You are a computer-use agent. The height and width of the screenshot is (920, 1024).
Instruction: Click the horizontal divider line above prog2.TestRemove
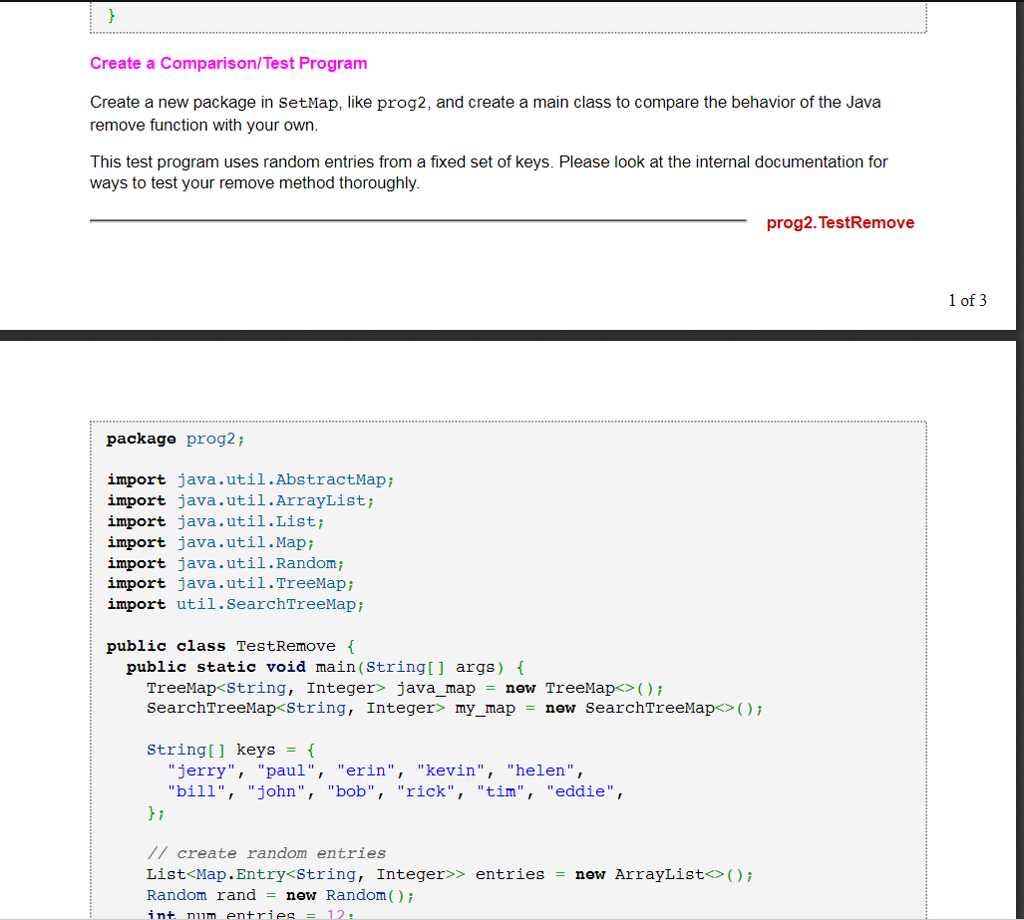point(420,221)
